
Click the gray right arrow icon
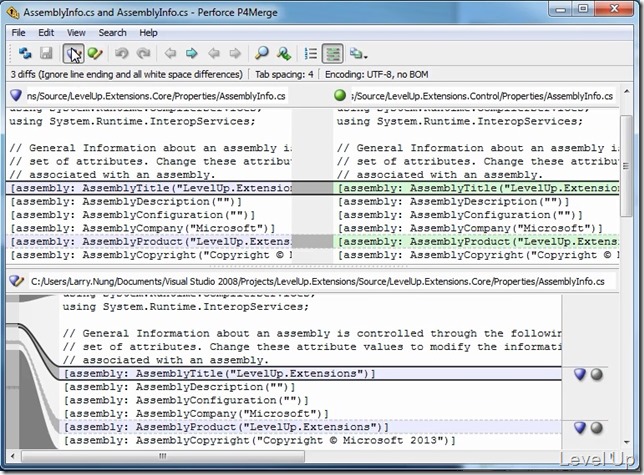point(235,53)
